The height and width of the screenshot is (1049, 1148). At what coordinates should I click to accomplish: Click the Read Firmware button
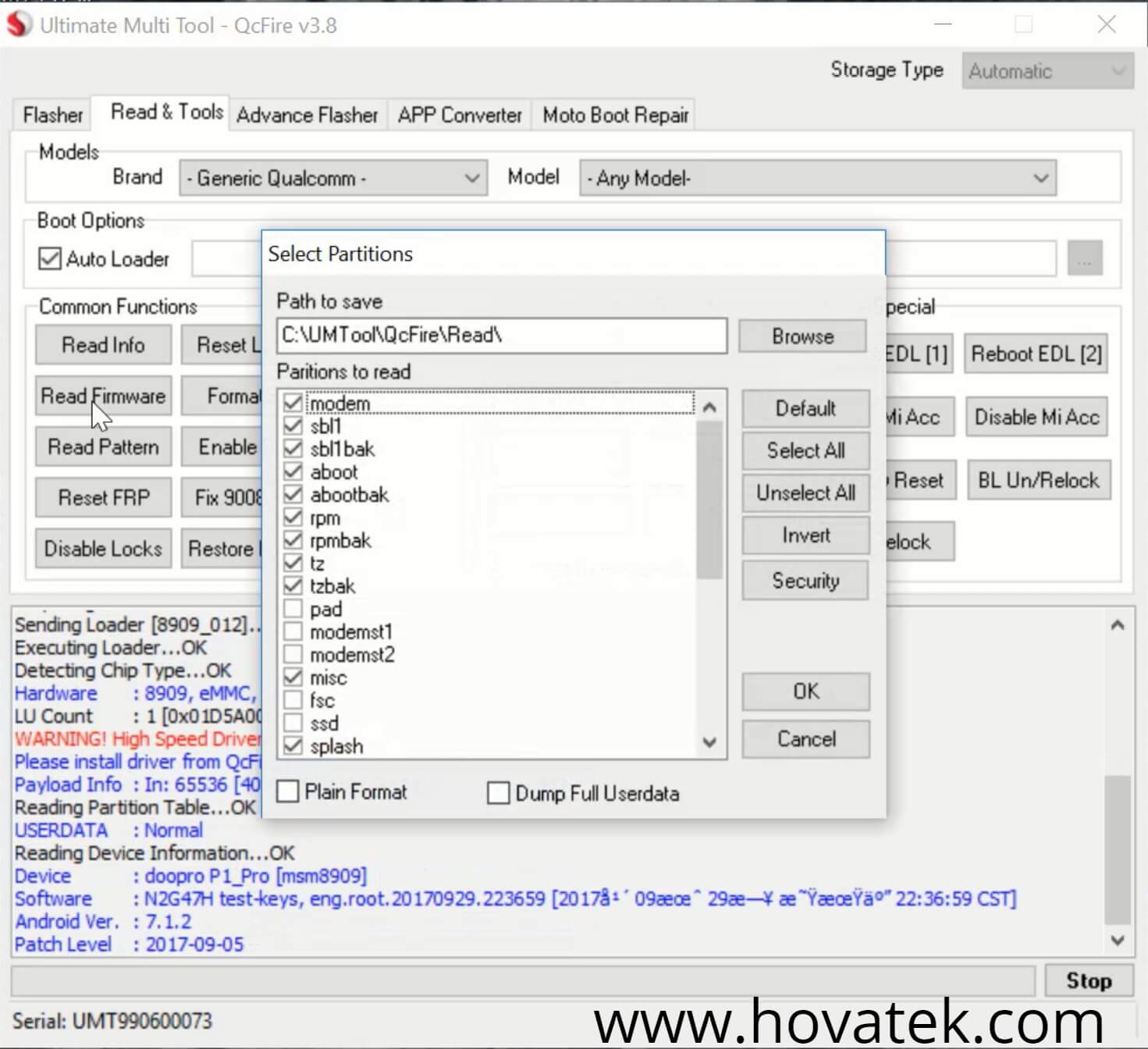103,396
